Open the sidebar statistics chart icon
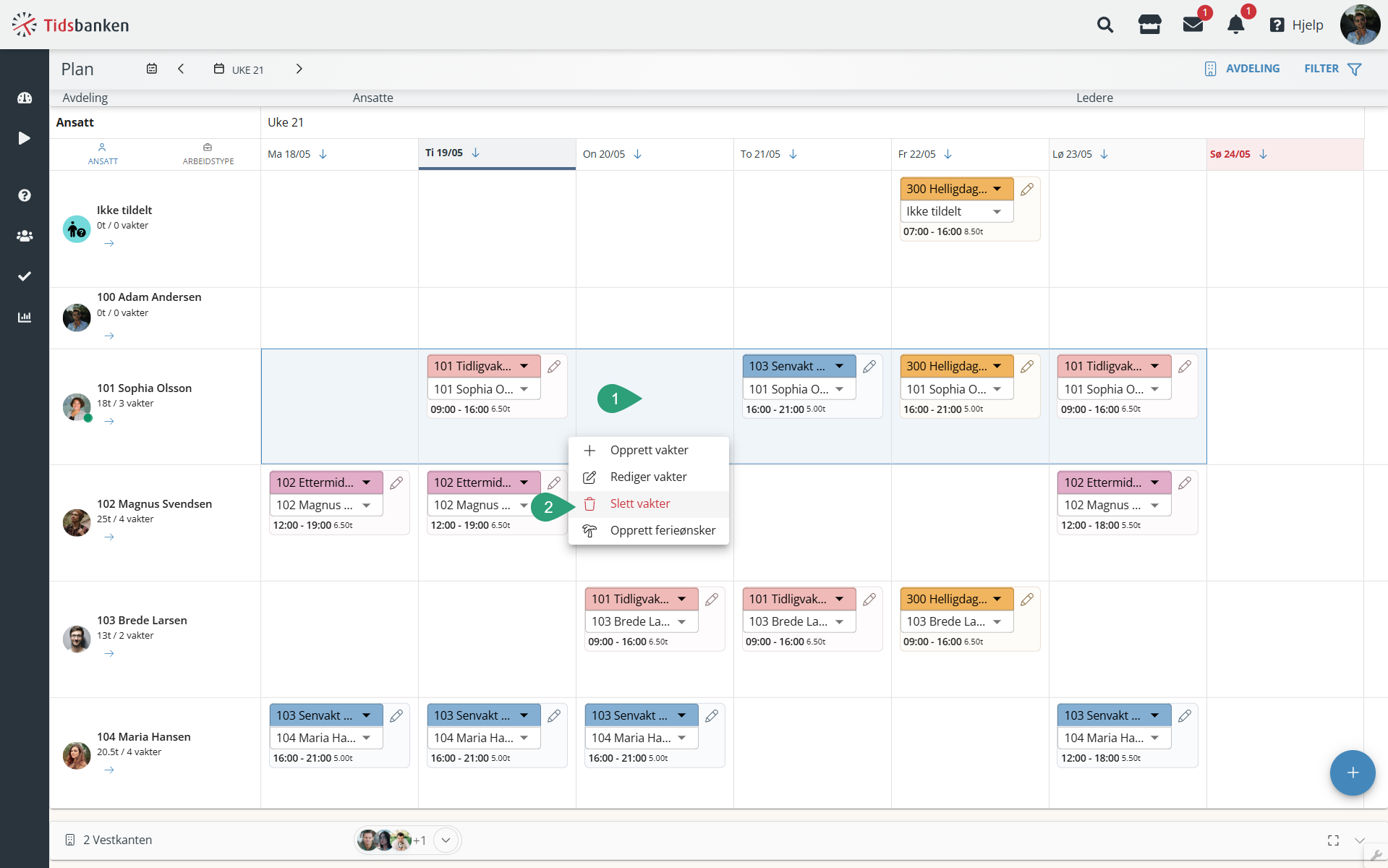 [x=25, y=317]
